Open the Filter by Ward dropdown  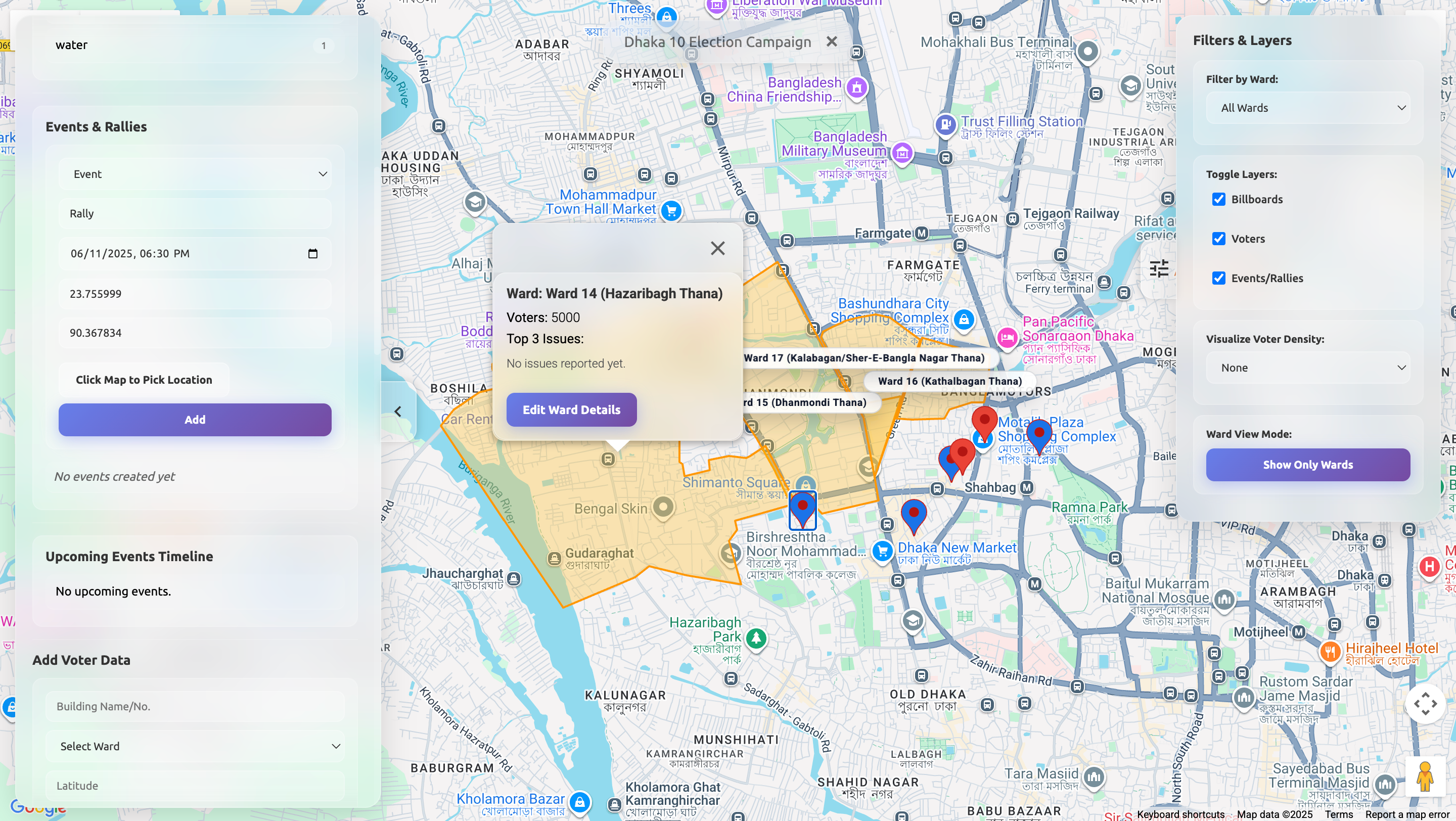(x=1307, y=108)
